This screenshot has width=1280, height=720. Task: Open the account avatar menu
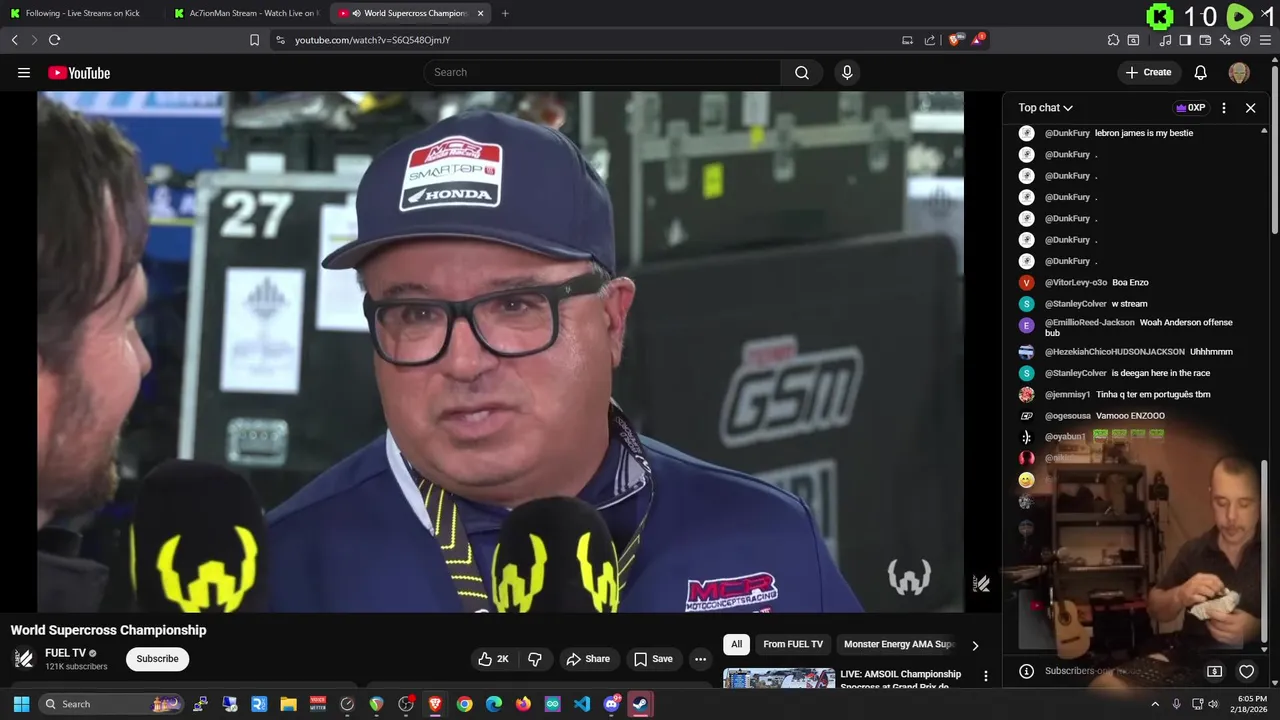[x=1239, y=72]
